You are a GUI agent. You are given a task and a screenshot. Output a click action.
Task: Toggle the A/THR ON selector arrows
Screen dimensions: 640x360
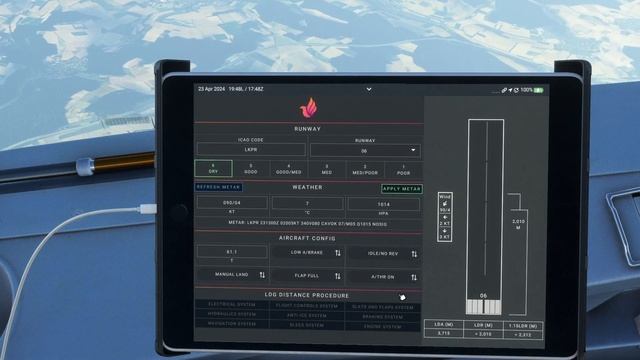point(414,278)
